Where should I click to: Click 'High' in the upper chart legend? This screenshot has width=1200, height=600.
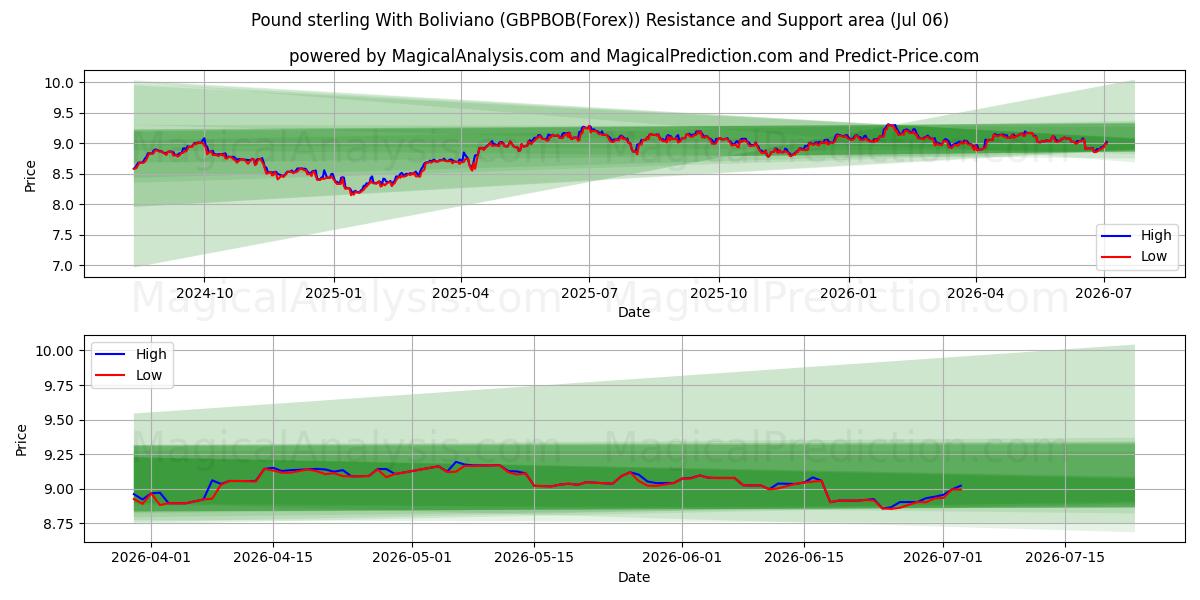[x=1156, y=236]
